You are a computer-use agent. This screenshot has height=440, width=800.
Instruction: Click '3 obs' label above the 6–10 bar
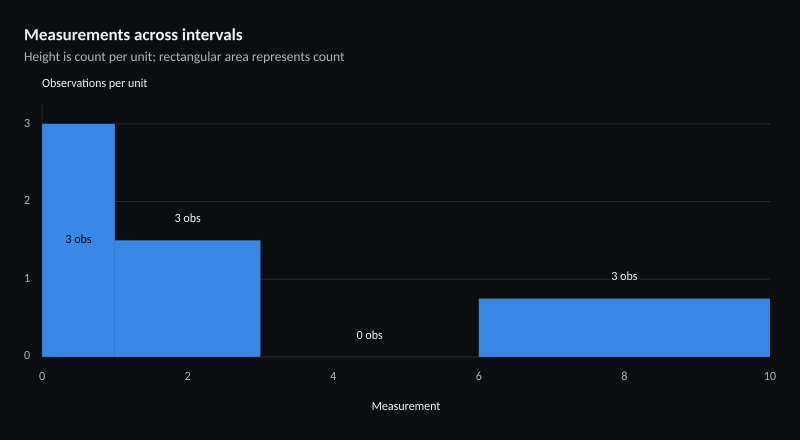pos(624,276)
